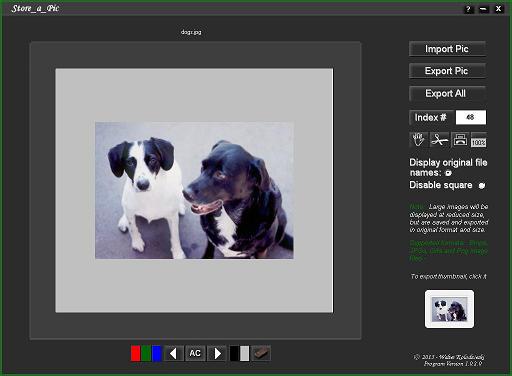Go to next picture with right arrow

pos(217,353)
